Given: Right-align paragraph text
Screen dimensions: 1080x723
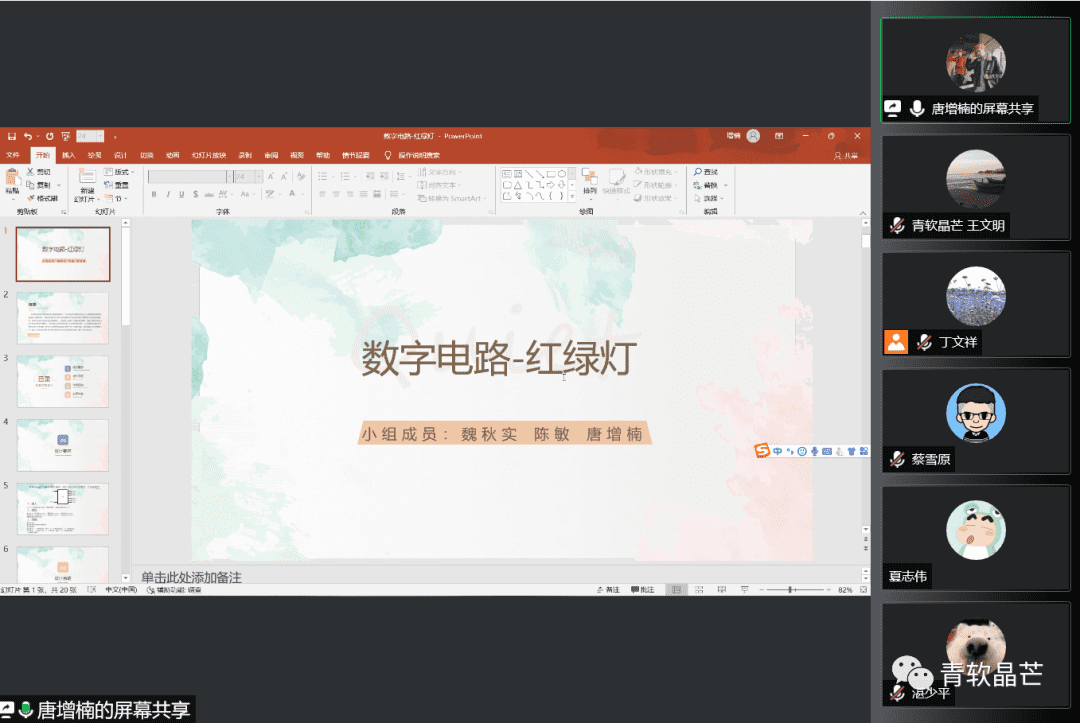Looking at the screenshot, I should point(350,194).
